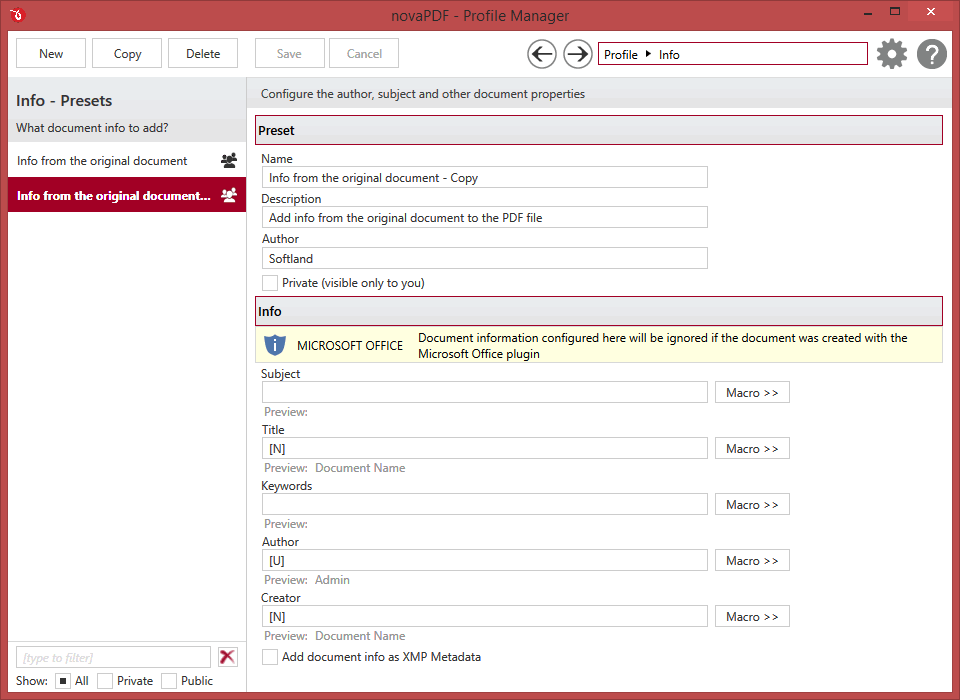Click the preset Name input field
Screen dimensions: 960x700
click(x=485, y=178)
